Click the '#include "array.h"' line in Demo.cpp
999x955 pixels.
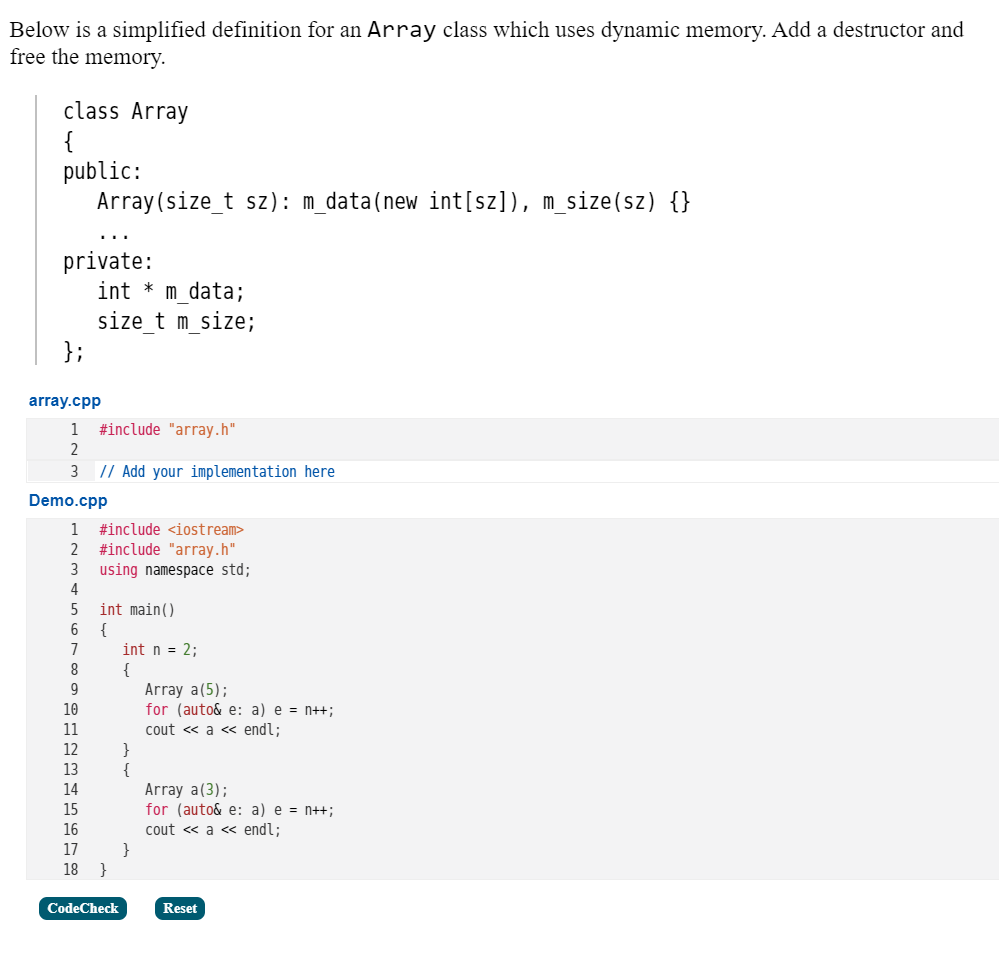coord(168,550)
